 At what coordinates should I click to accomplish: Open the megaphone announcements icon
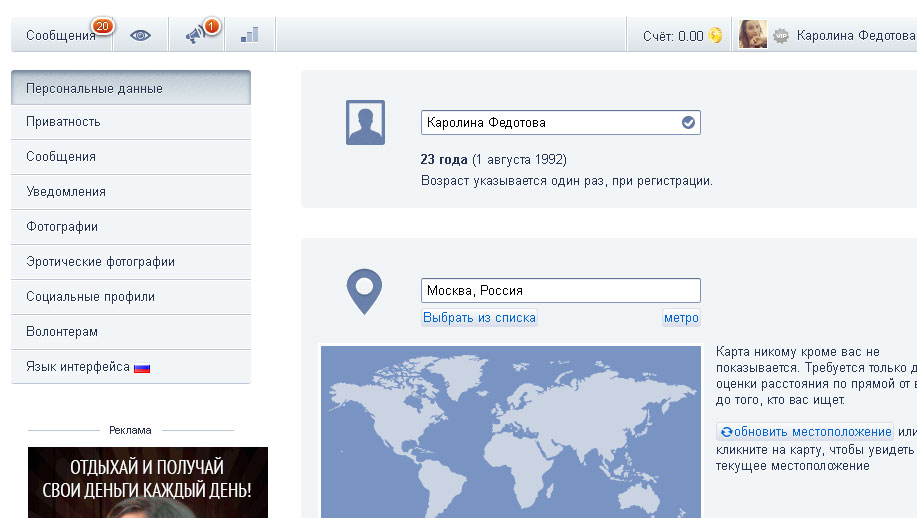pyautogui.click(x=195, y=36)
